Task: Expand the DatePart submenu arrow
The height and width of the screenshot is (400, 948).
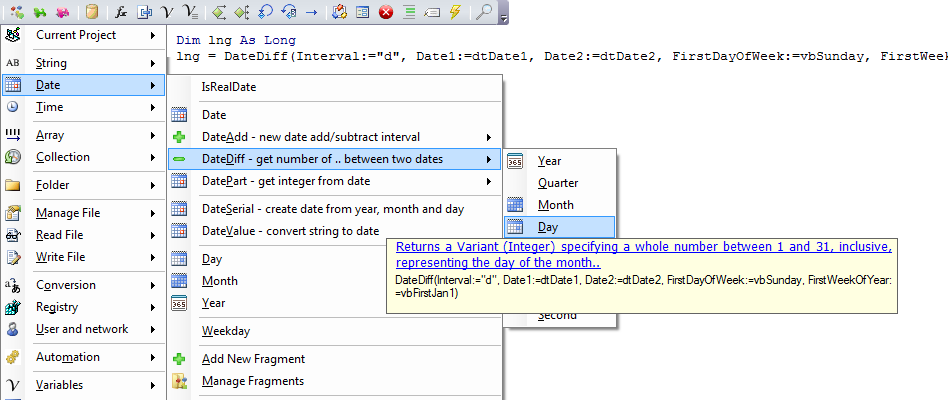Action: pos(488,181)
